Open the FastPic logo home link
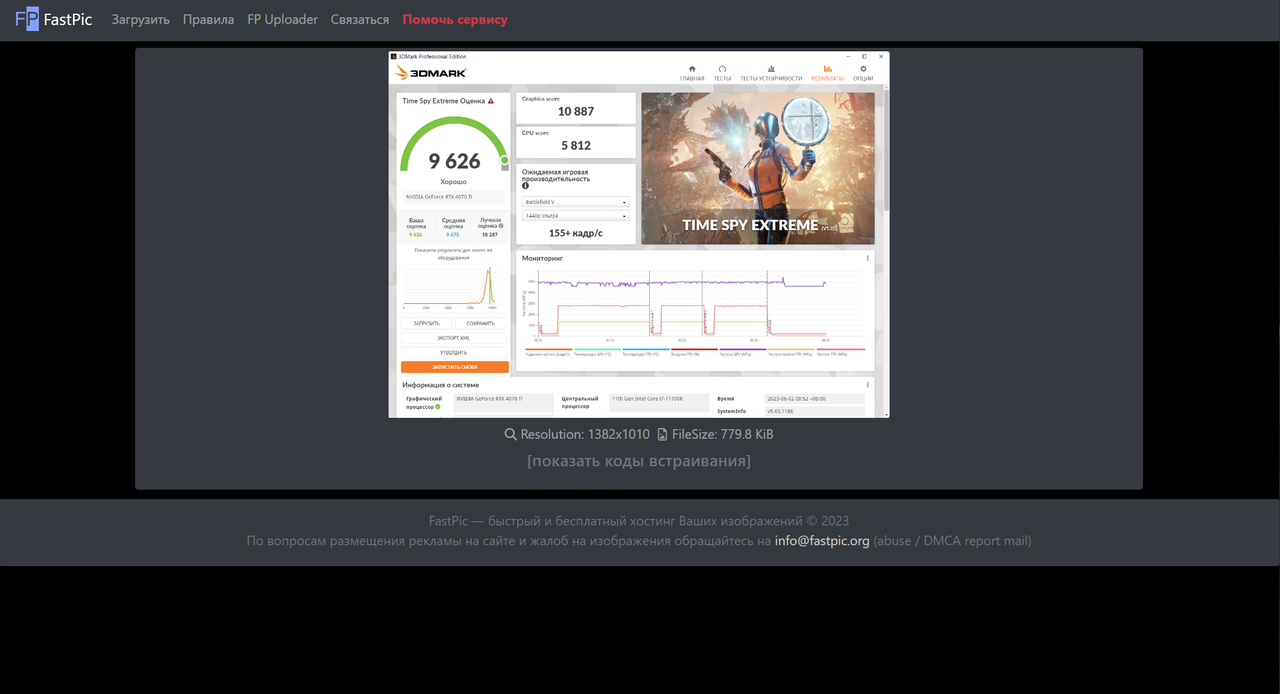 click(x=54, y=19)
